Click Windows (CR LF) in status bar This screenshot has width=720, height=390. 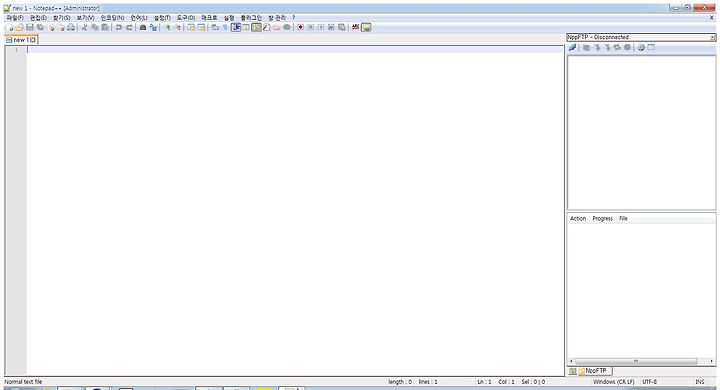[613, 382]
